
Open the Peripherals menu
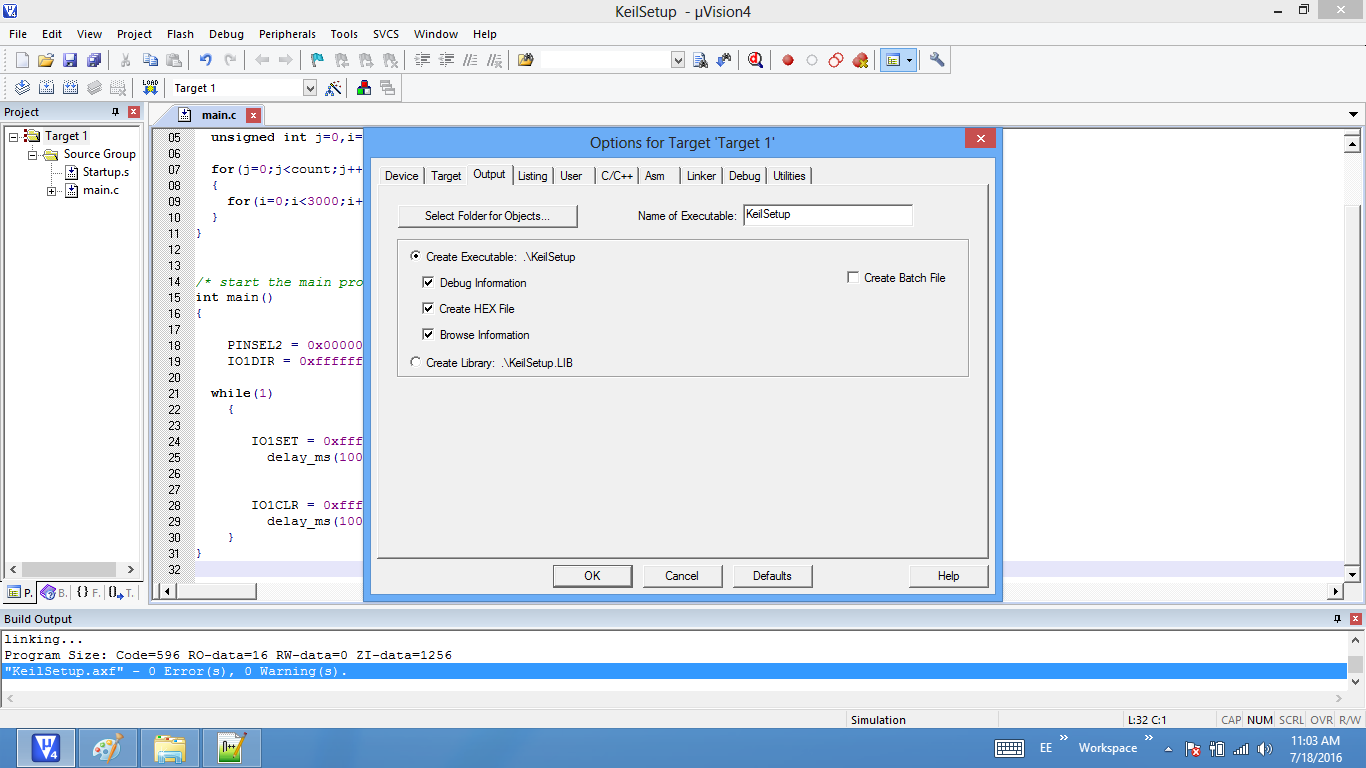[287, 34]
